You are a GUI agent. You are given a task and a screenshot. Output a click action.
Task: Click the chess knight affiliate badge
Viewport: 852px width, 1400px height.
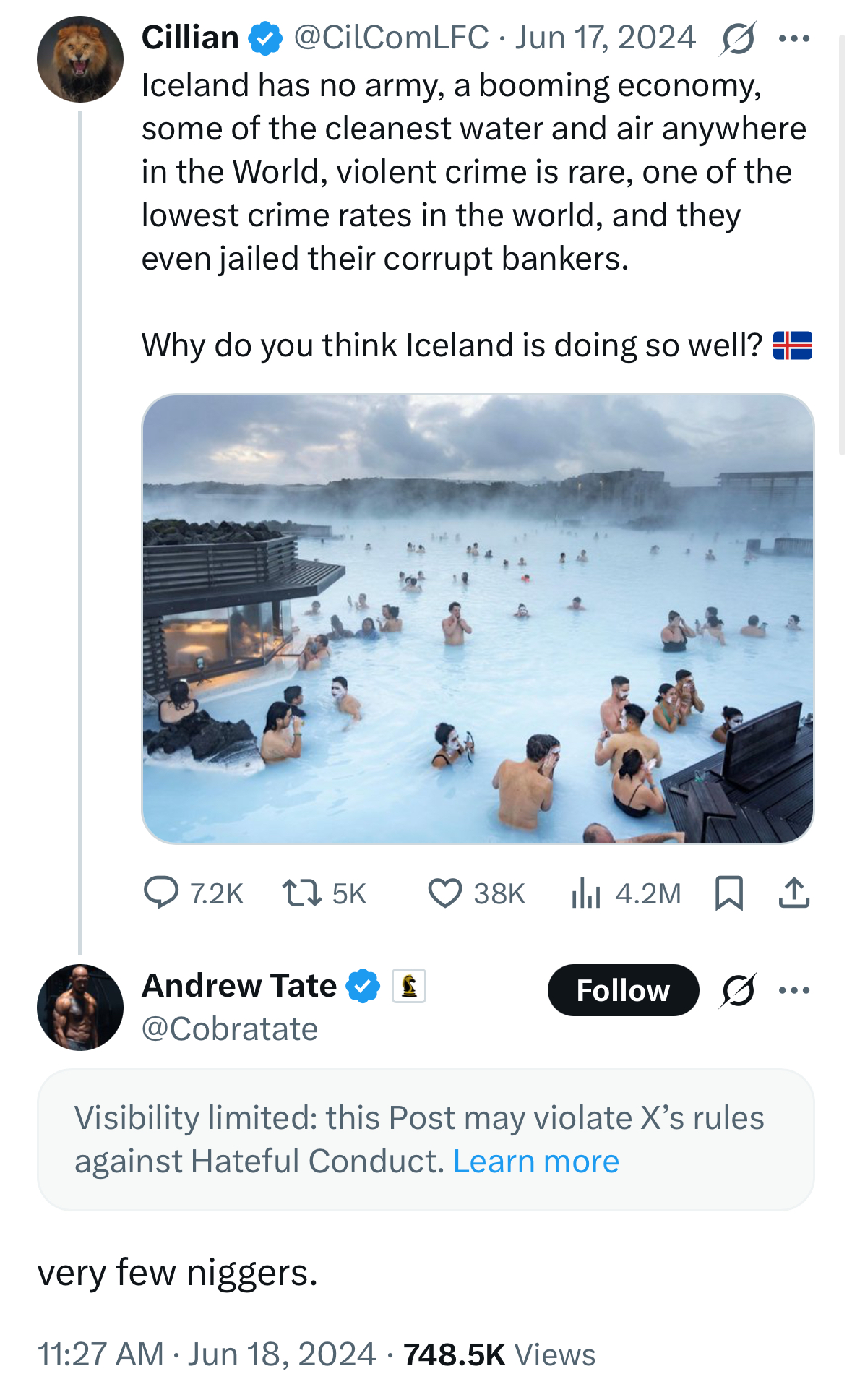[x=409, y=986]
